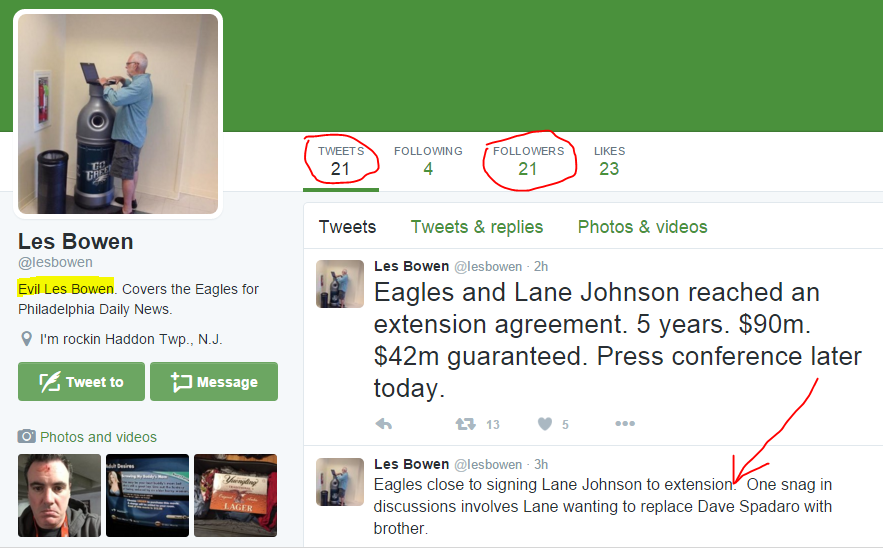Open the more options ellipsis on tweet
This screenshot has width=883, height=548.
(x=625, y=424)
